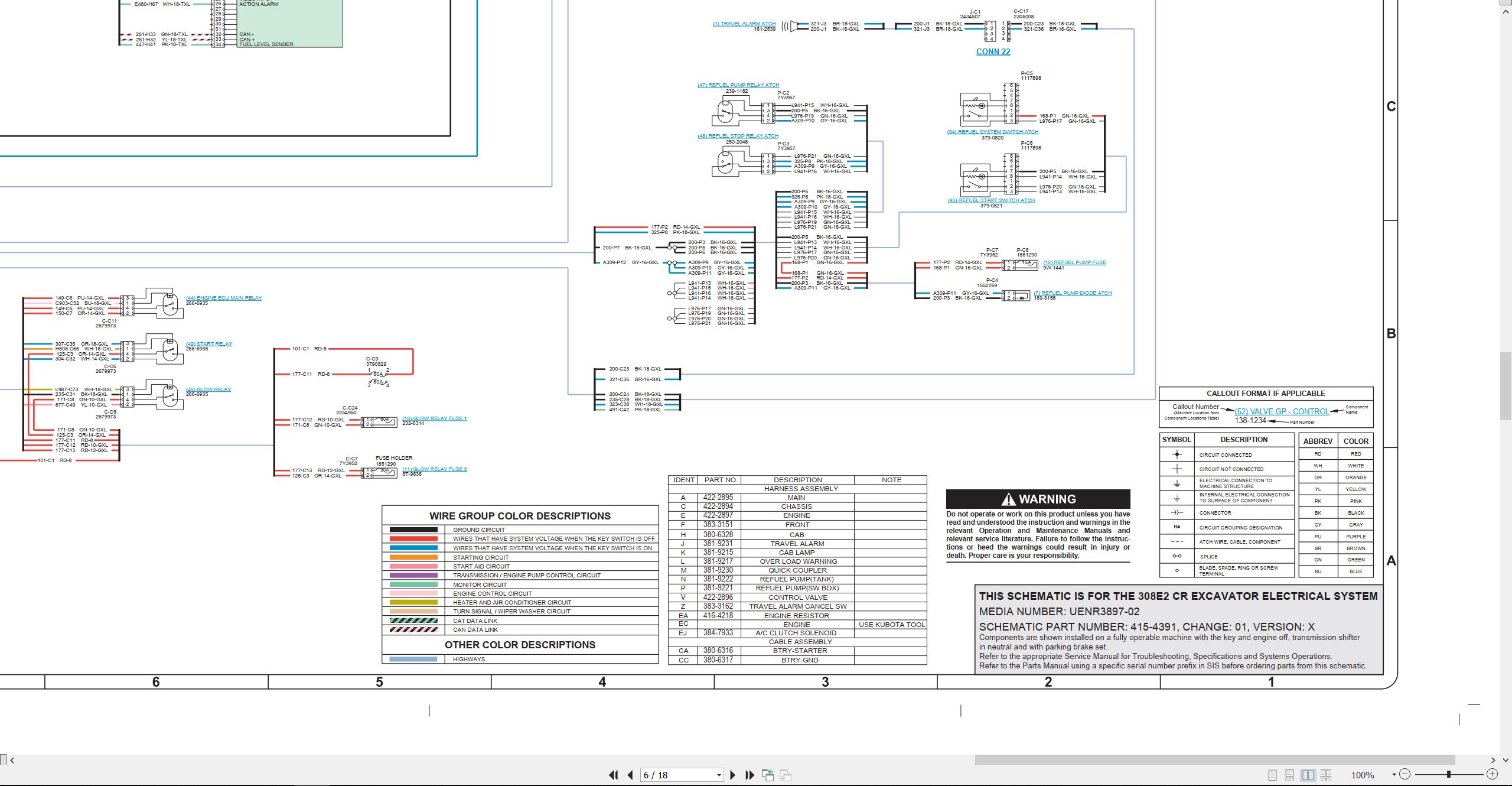
Task: Jump to the last page
Action: tap(750, 775)
